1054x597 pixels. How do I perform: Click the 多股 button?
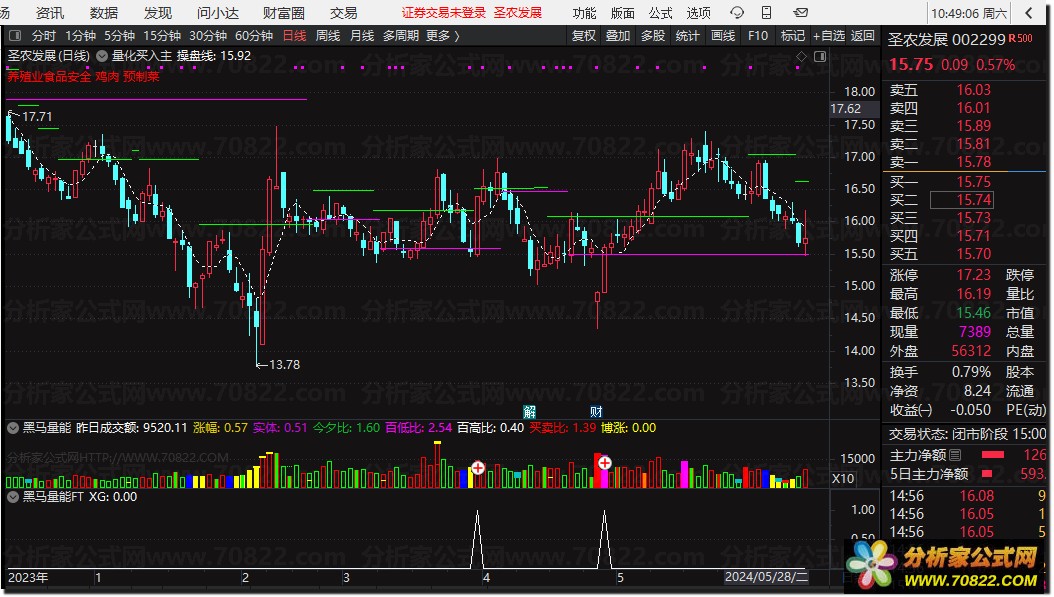pos(652,36)
